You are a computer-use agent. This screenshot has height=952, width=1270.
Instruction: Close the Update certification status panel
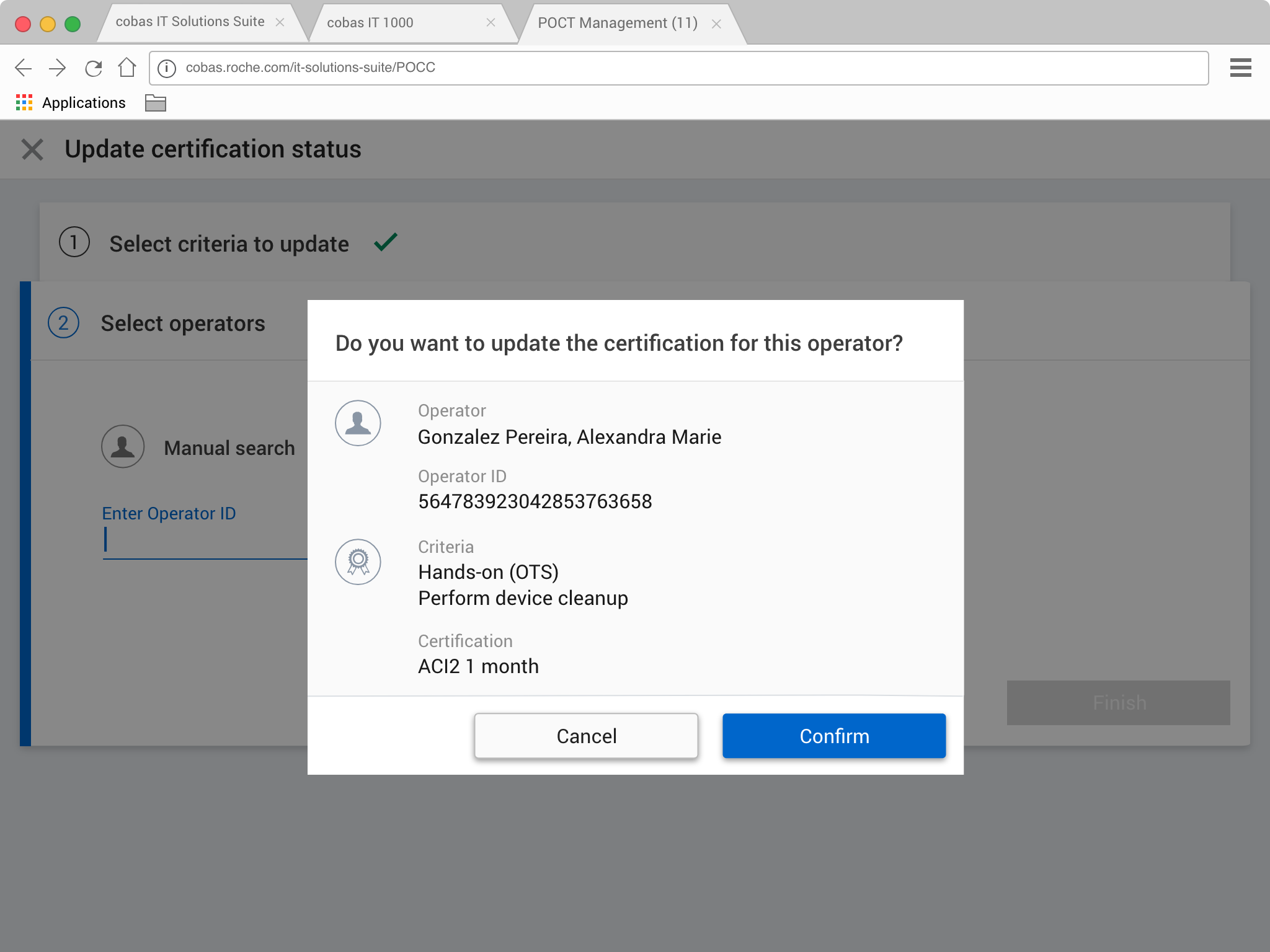click(32, 149)
